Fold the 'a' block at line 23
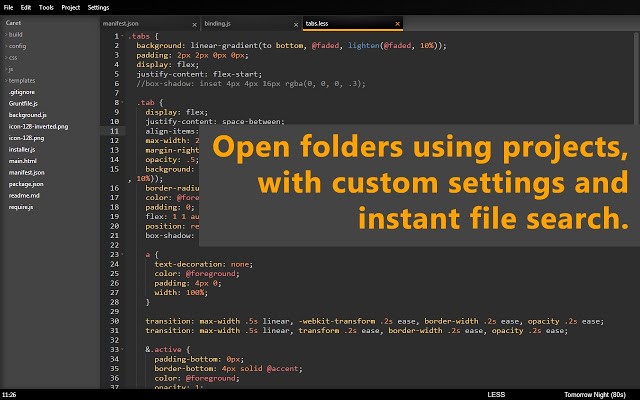Image resolution: width=640 pixels, height=400 pixels. [122, 254]
